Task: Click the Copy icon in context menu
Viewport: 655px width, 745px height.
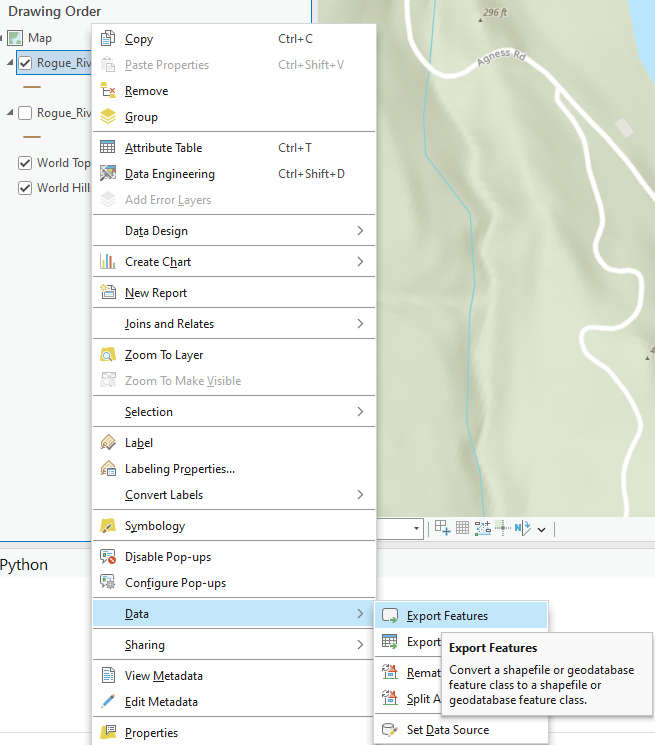Action: coord(108,39)
